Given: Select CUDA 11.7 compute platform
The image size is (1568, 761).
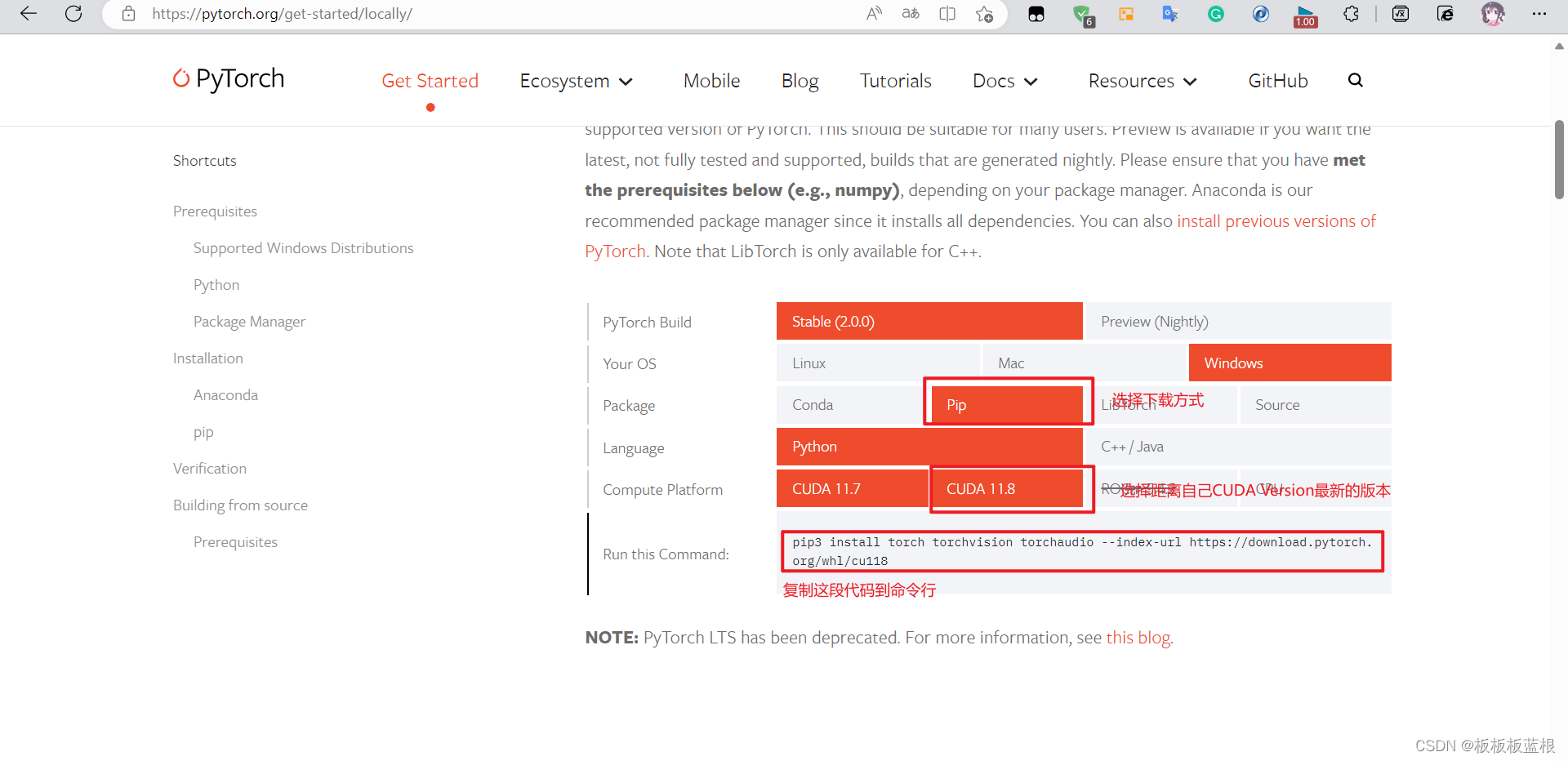Looking at the screenshot, I should 852,488.
